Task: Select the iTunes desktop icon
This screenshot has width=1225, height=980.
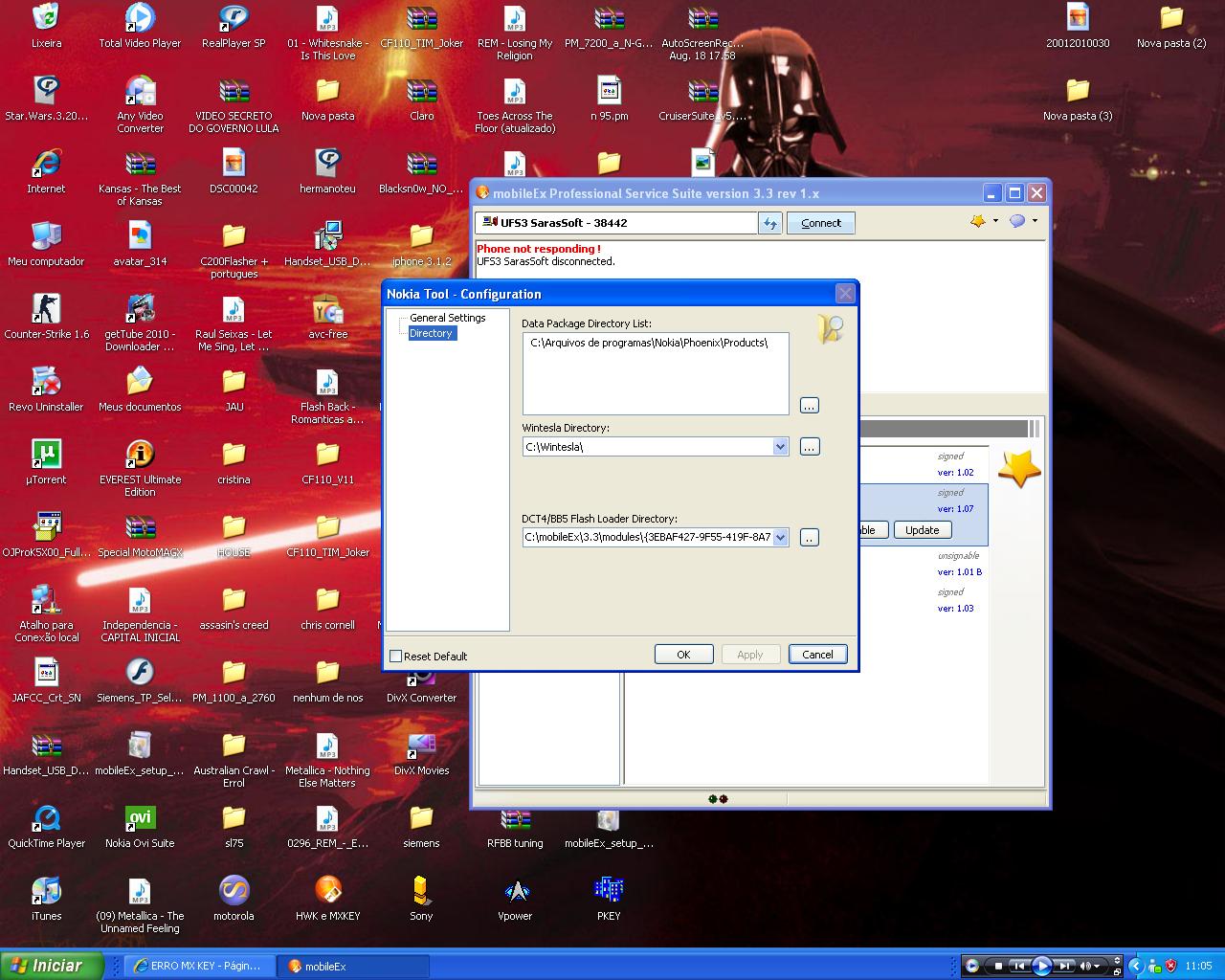Action: coord(46,901)
